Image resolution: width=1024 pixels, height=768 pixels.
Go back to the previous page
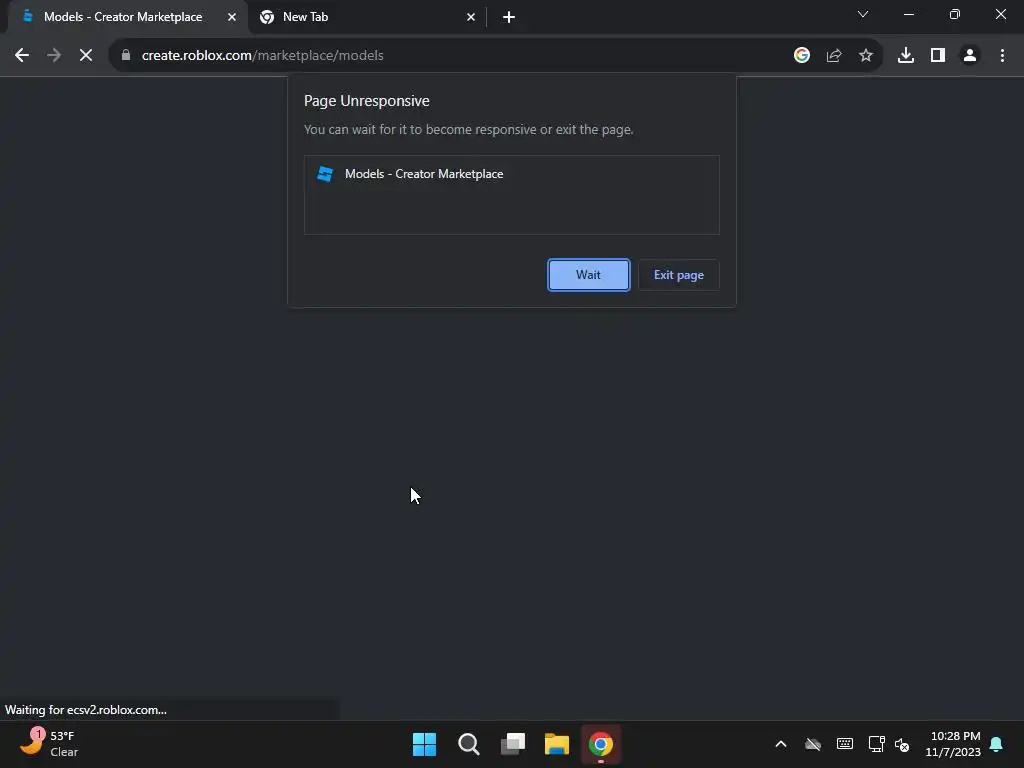[x=22, y=56]
